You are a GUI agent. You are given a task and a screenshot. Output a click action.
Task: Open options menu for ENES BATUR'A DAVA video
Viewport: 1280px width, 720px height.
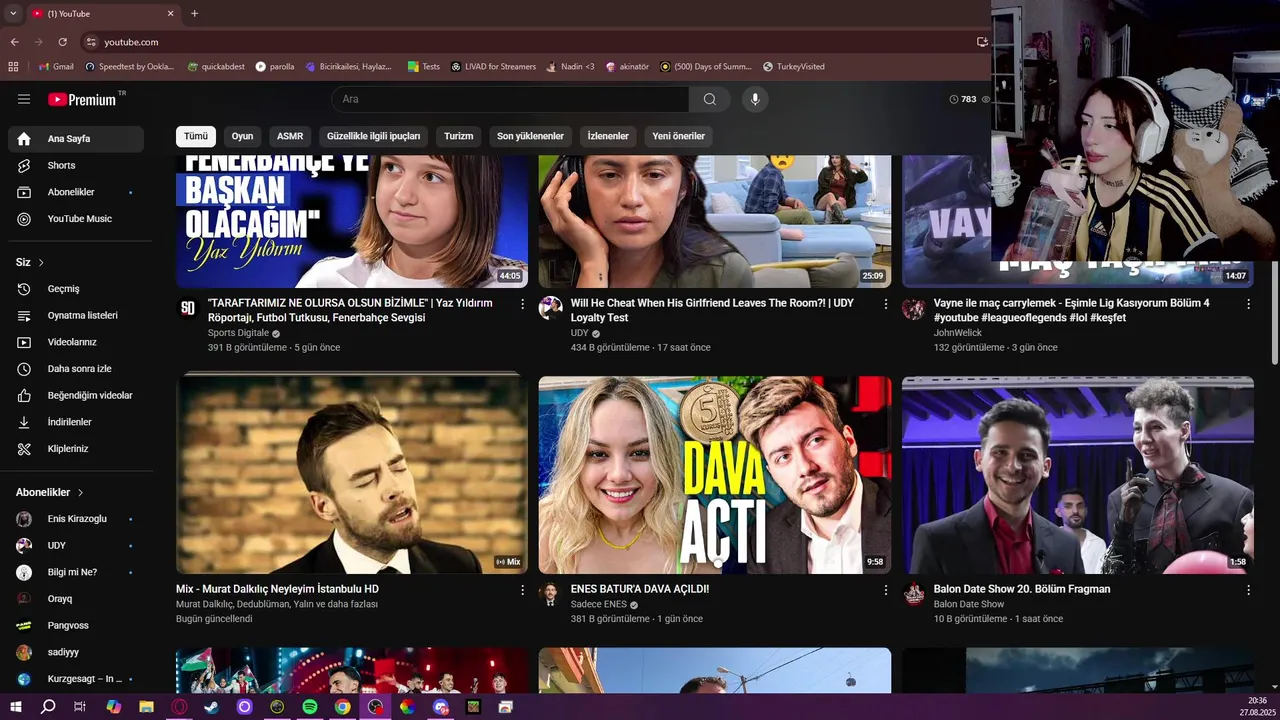[x=885, y=590]
